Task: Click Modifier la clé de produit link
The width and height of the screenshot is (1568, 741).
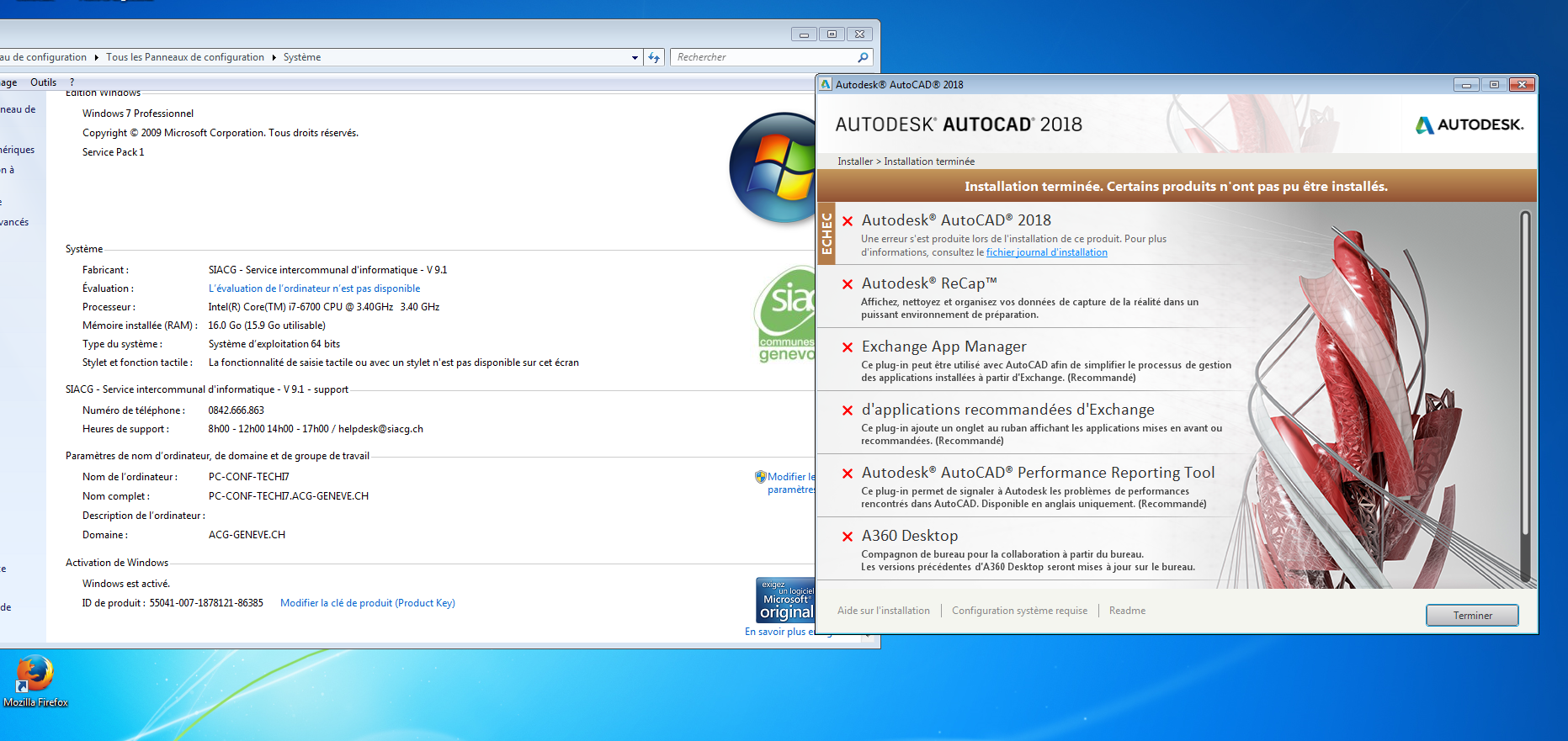Action: (368, 603)
